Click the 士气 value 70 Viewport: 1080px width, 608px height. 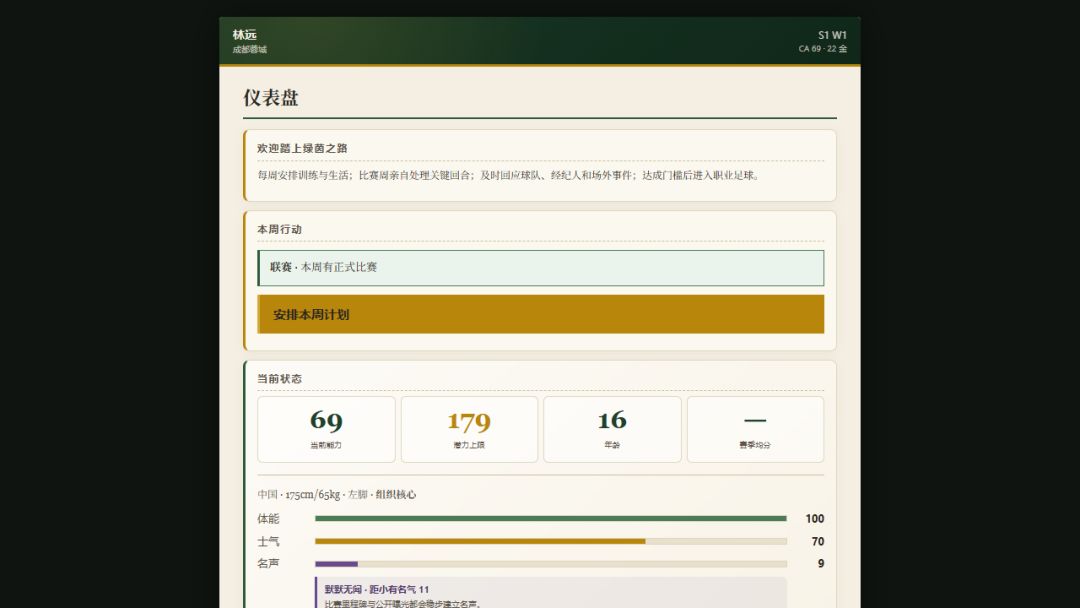(x=818, y=541)
